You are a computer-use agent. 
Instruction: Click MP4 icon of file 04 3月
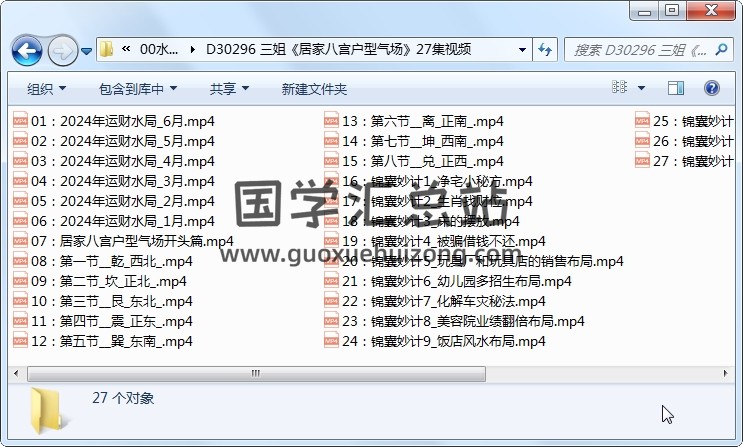[20, 181]
